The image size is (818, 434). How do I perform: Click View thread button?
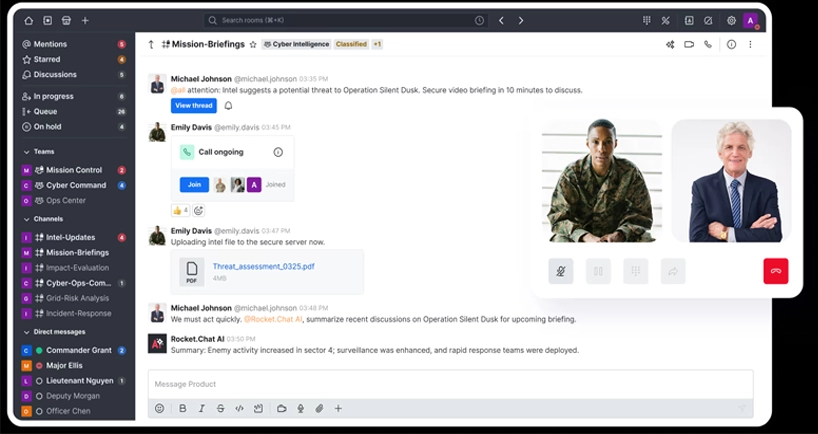coord(194,105)
